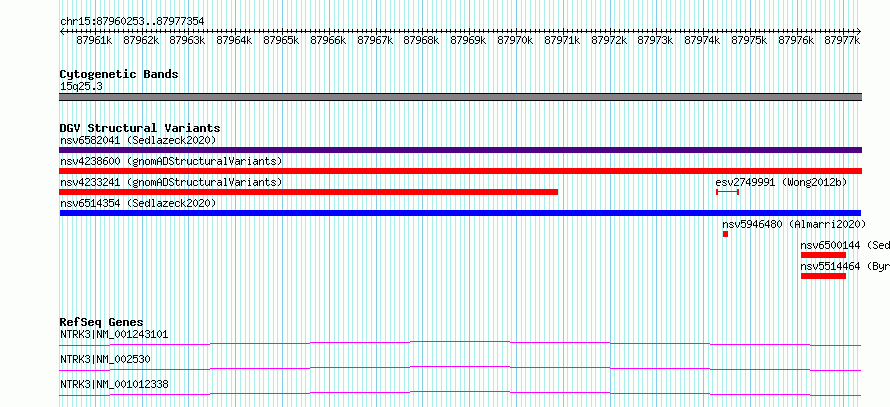Click the tiny red nsv5946480 marker

(x=725, y=234)
